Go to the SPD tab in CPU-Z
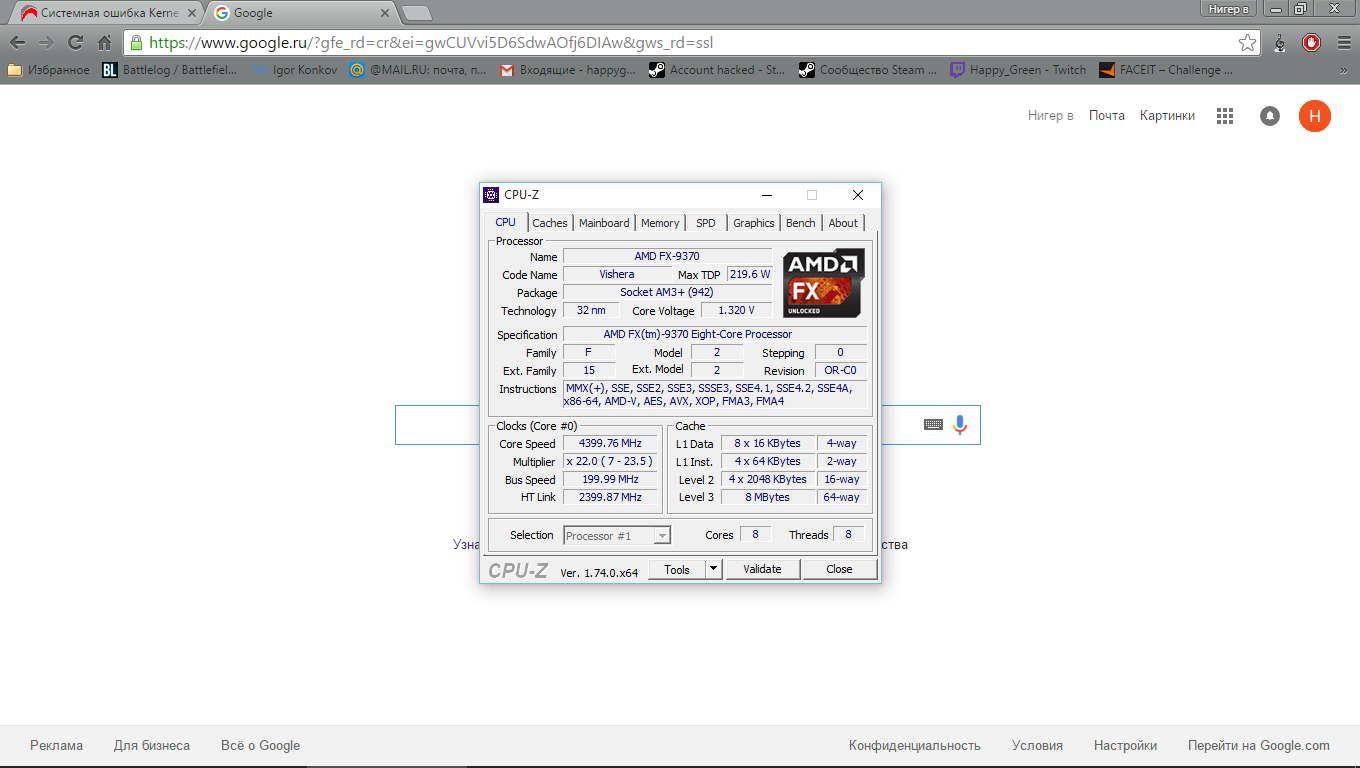Viewport: 1360px width, 768px height. [706, 223]
